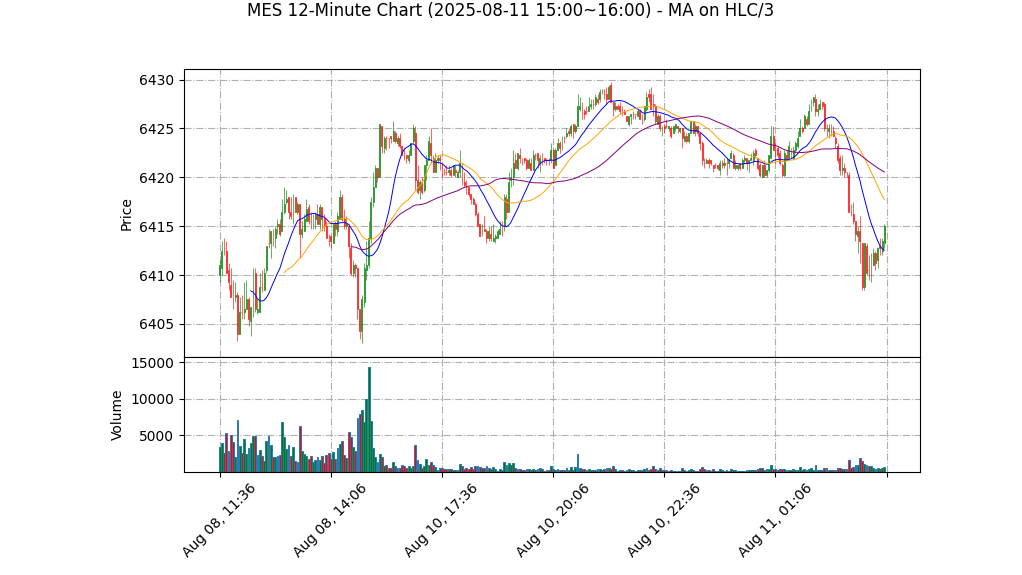Click the tallest volume bar near 15000
The height and width of the screenshot is (575, 1022).
pos(370,420)
